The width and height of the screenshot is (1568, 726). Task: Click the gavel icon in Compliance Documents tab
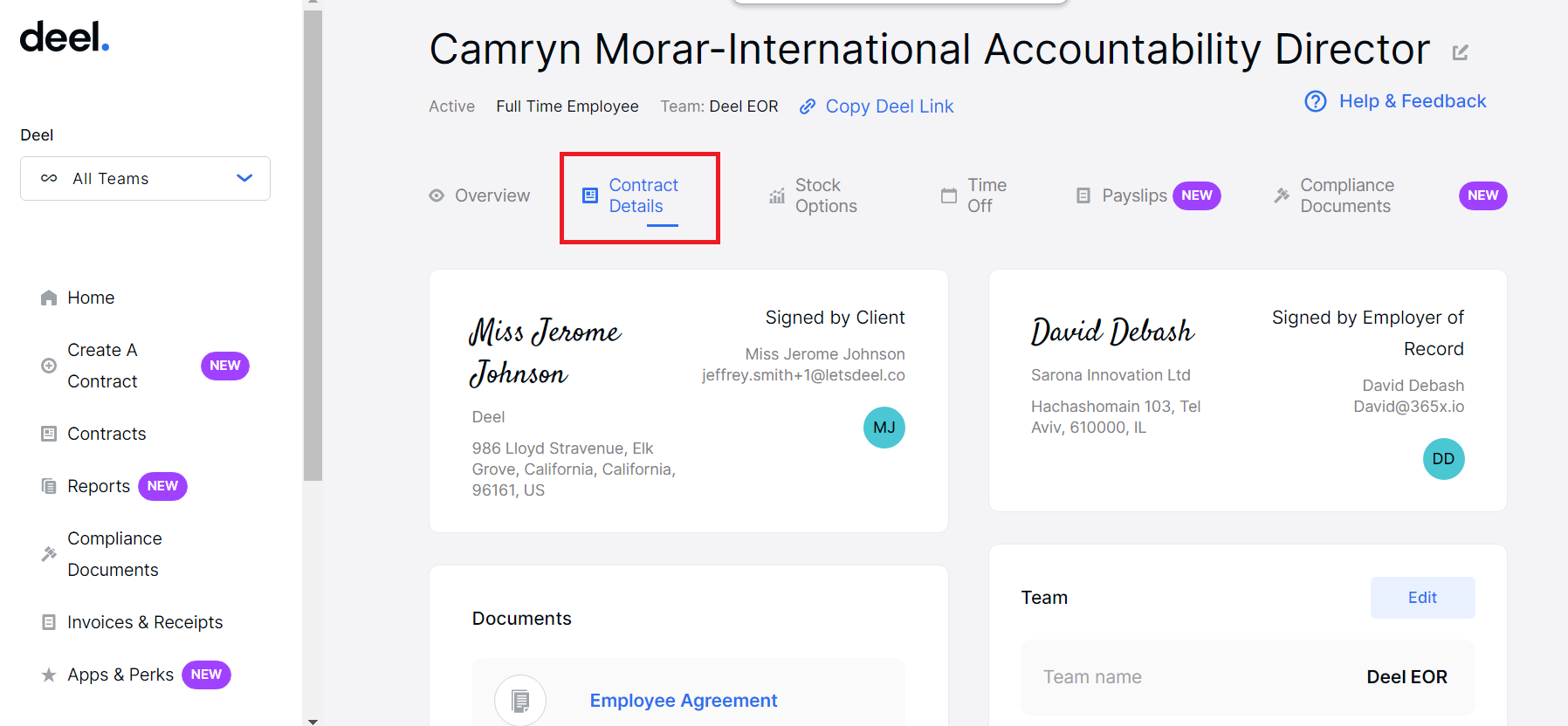[1282, 195]
